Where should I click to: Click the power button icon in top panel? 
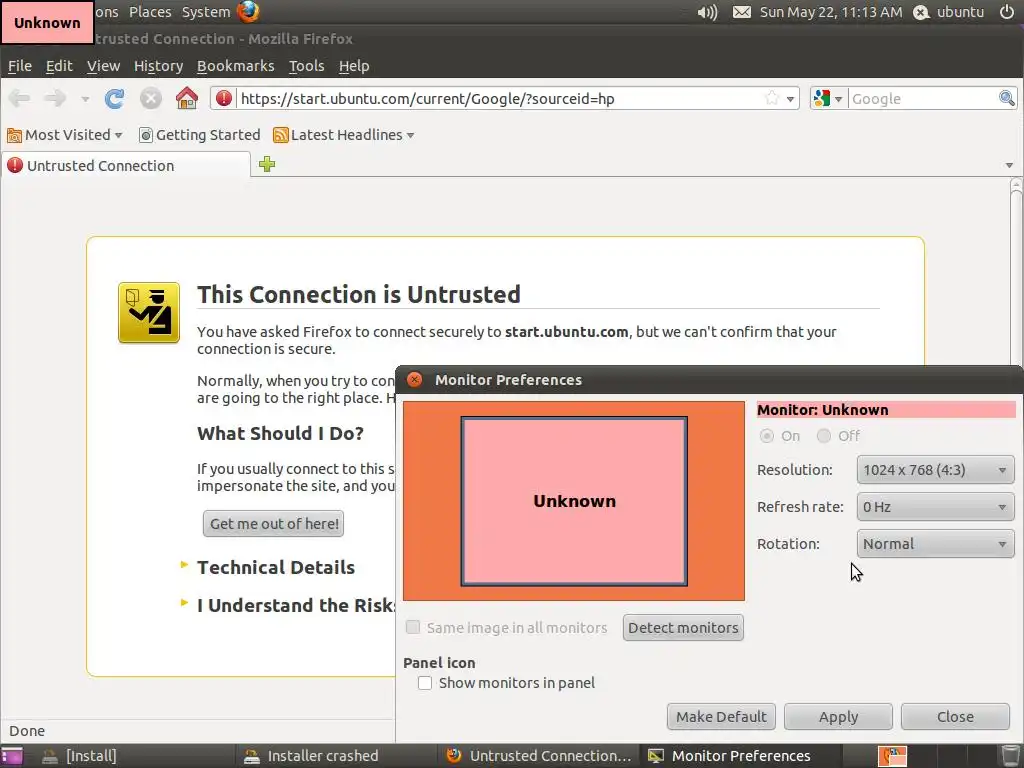(x=1007, y=12)
